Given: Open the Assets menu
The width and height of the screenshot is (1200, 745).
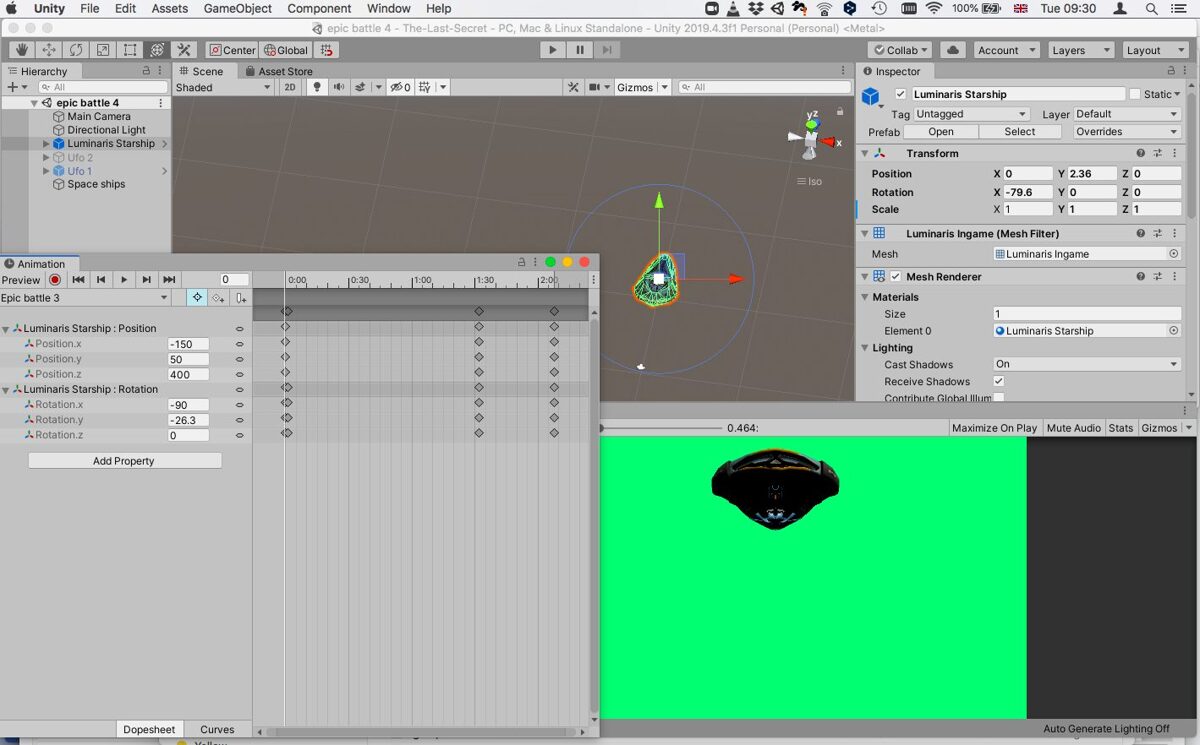Looking at the screenshot, I should [x=170, y=9].
